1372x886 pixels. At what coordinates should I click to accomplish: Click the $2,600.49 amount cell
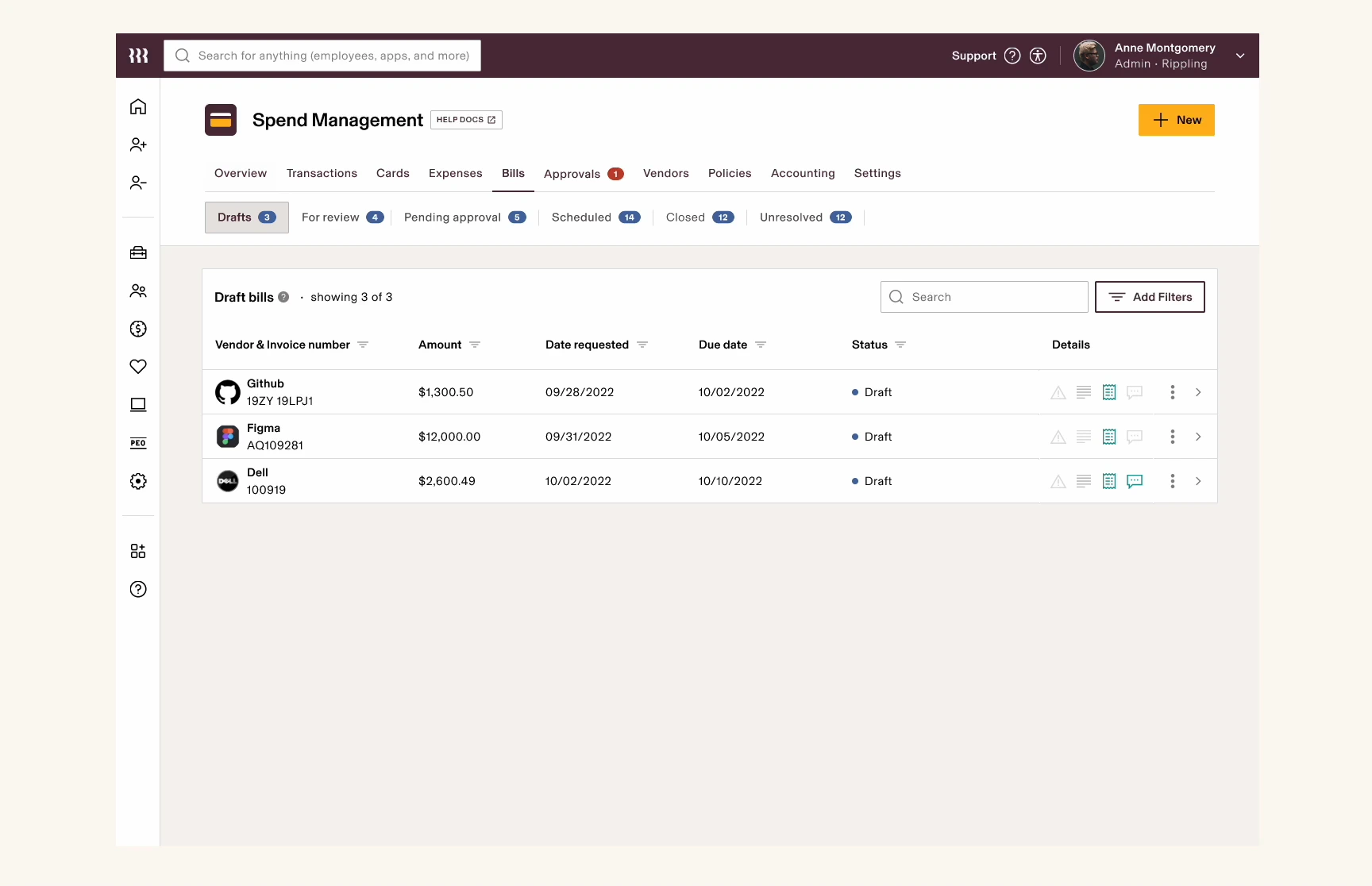click(447, 481)
